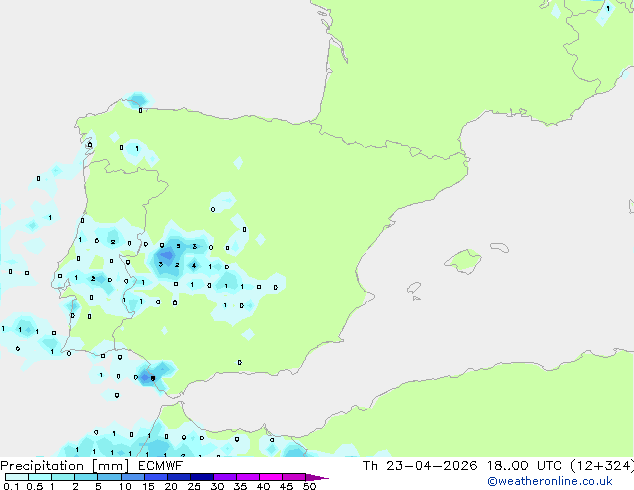The height and width of the screenshot is (490, 634).
Task: Click the '20' legend label
Action: (171, 486)
